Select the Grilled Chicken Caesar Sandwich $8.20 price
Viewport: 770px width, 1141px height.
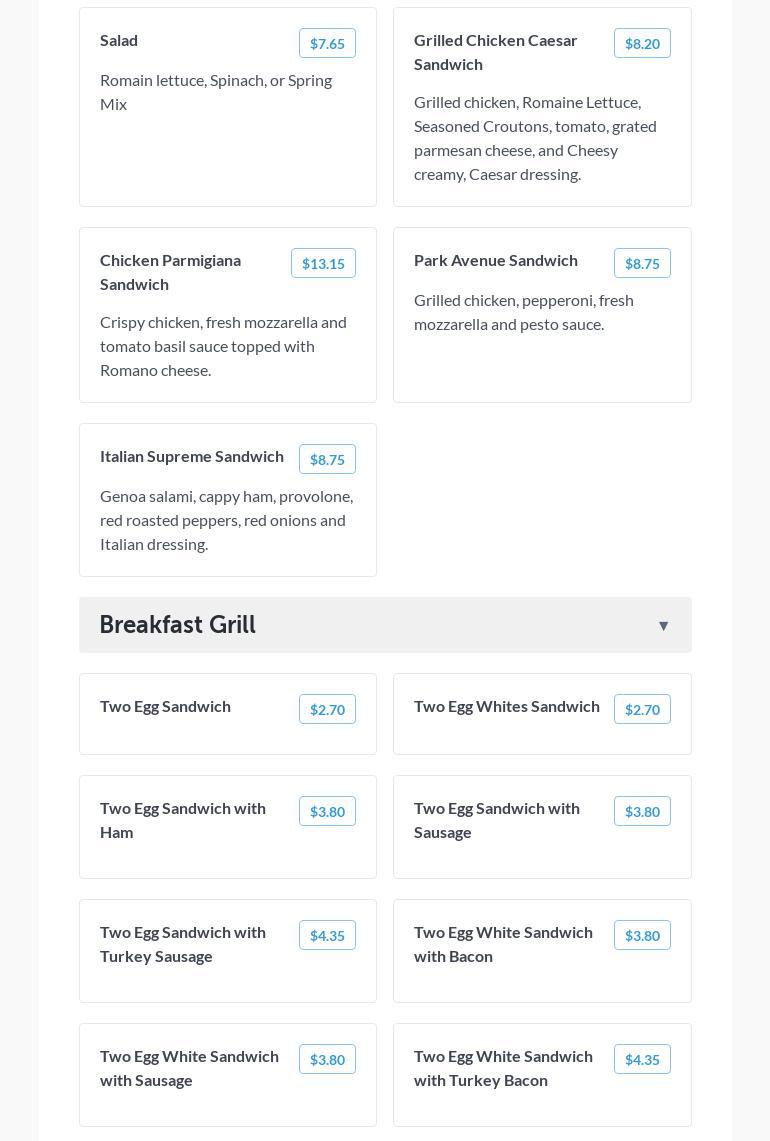(x=642, y=43)
